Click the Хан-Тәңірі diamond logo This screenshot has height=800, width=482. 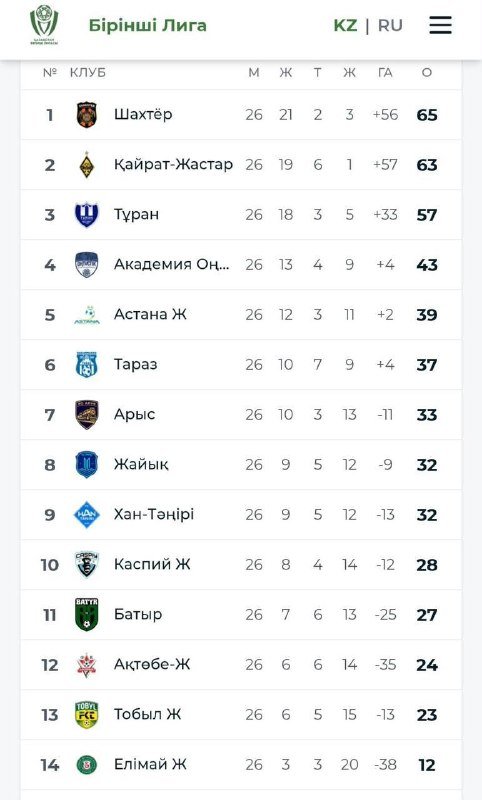click(x=87, y=515)
